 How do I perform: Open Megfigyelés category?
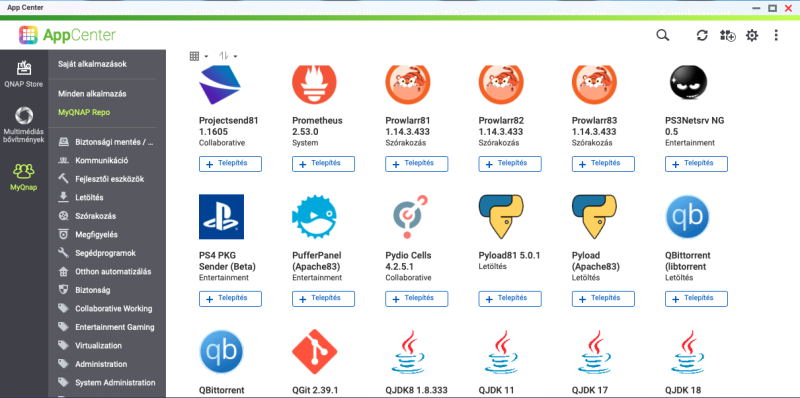point(88,235)
